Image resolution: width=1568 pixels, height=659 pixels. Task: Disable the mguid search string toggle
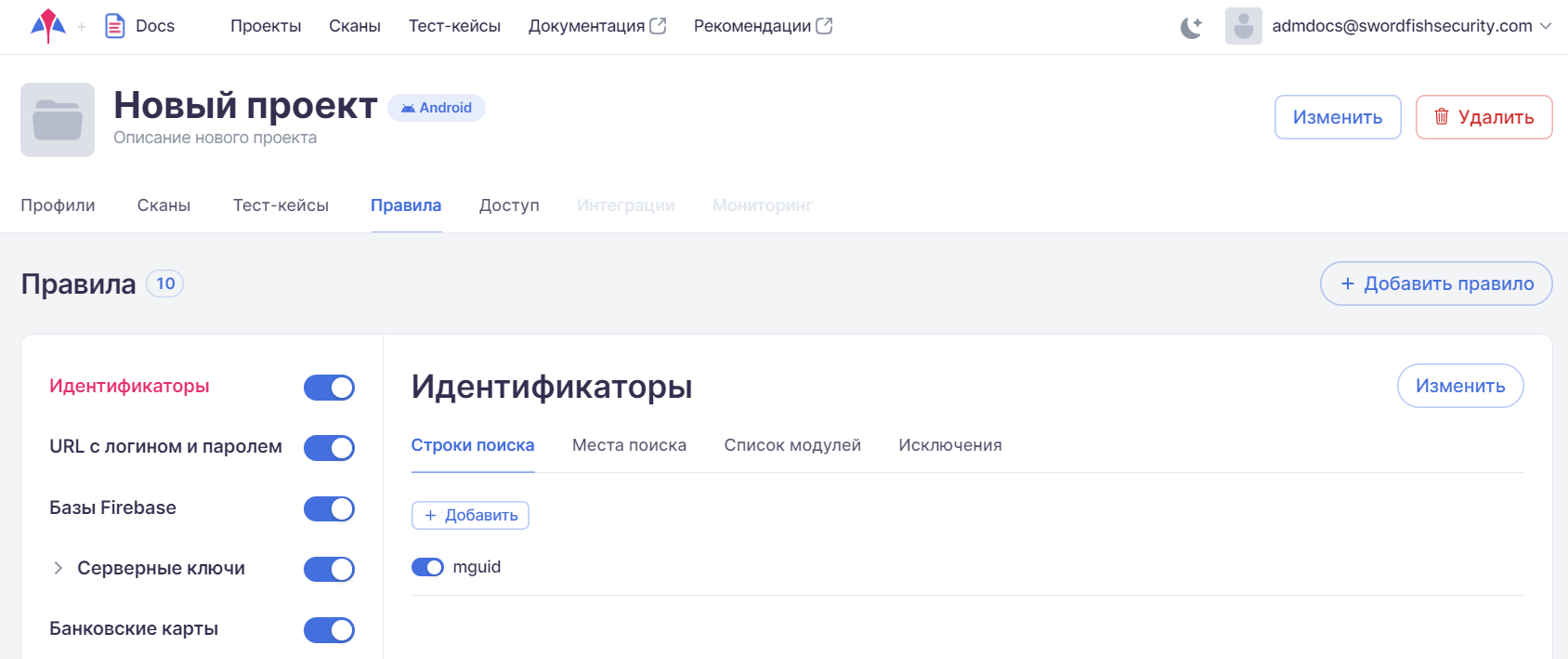click(427, 567)
